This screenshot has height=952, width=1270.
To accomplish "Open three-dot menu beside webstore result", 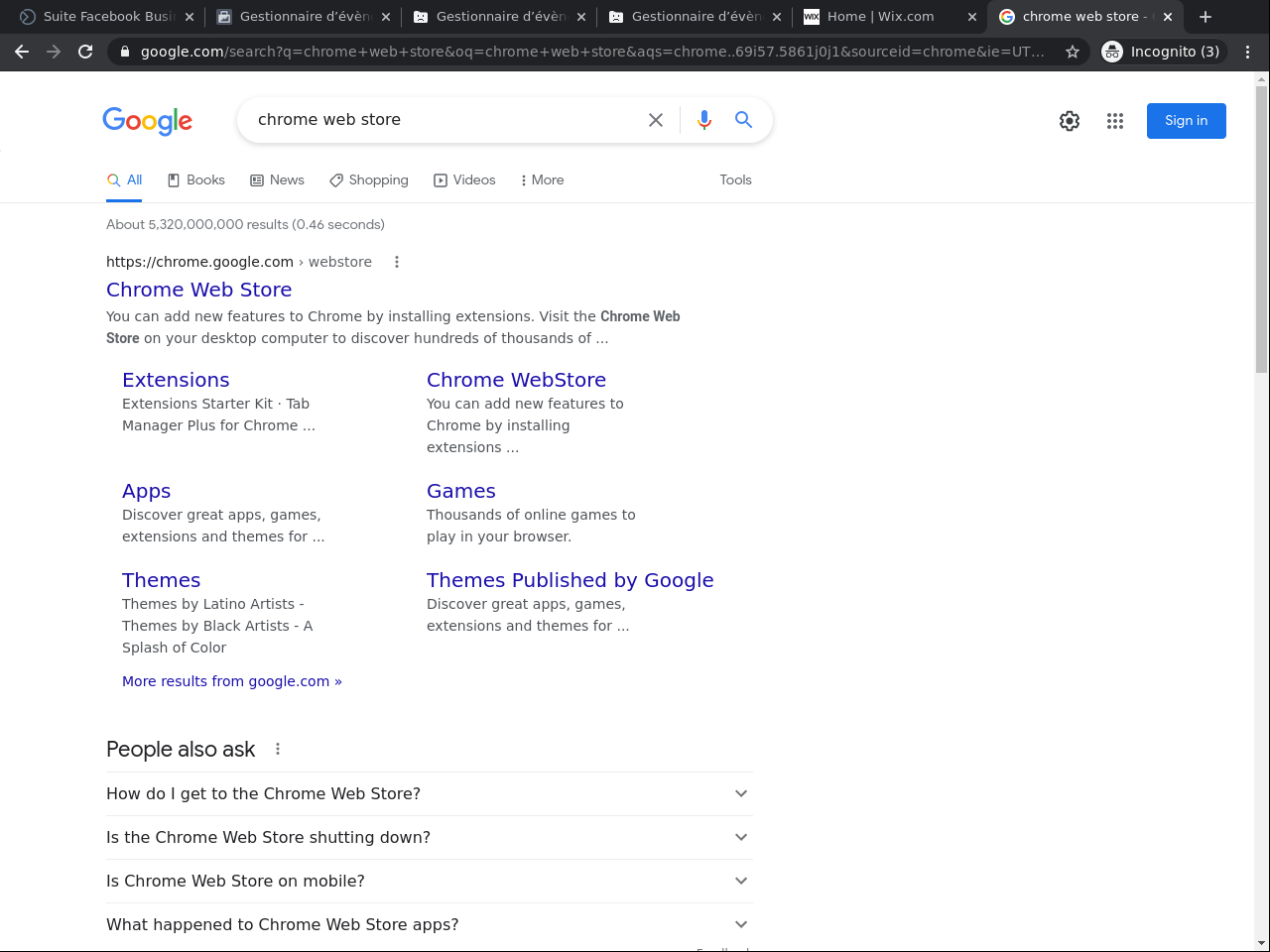I will point(397,262).
